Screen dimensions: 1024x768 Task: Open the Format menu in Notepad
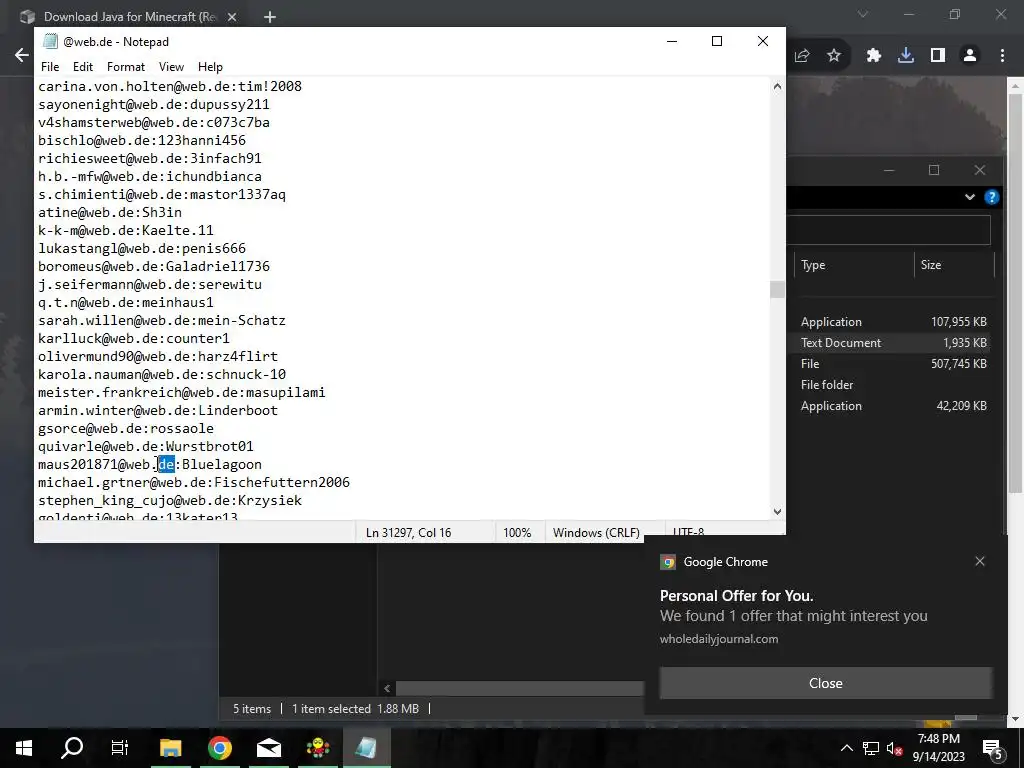click(126, 67)
